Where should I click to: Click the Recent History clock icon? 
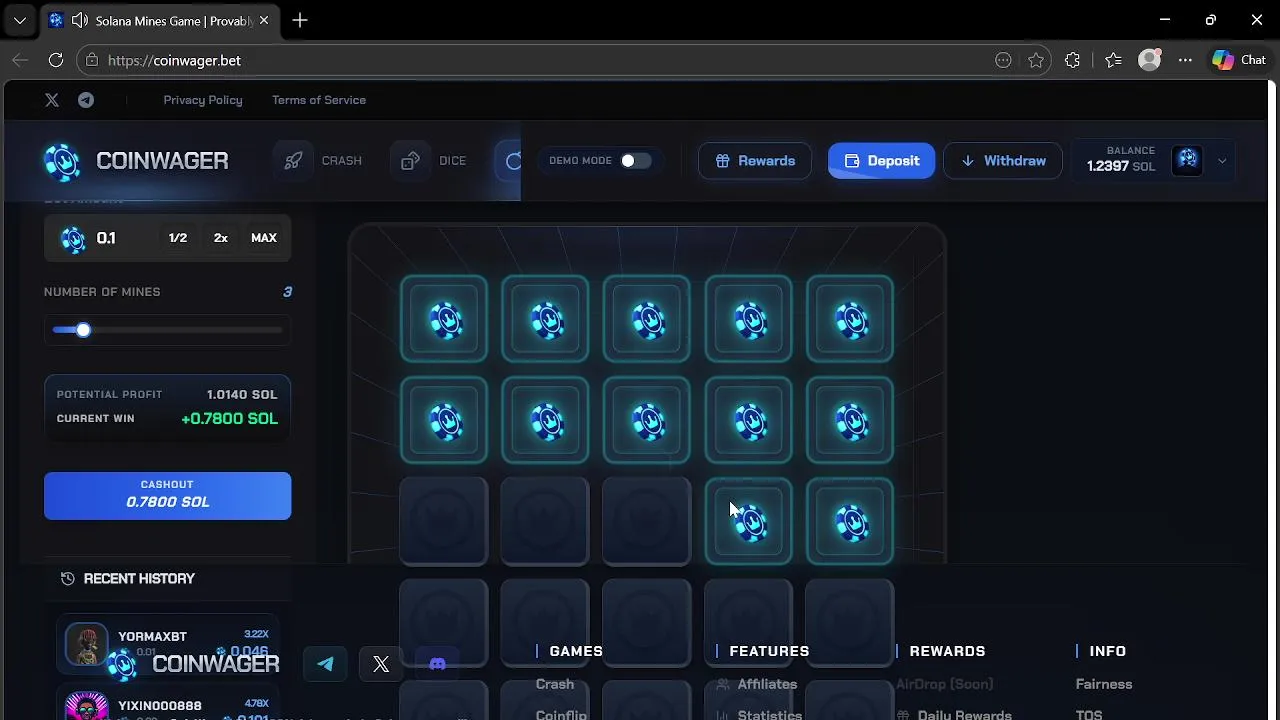[x=68, y=579]
